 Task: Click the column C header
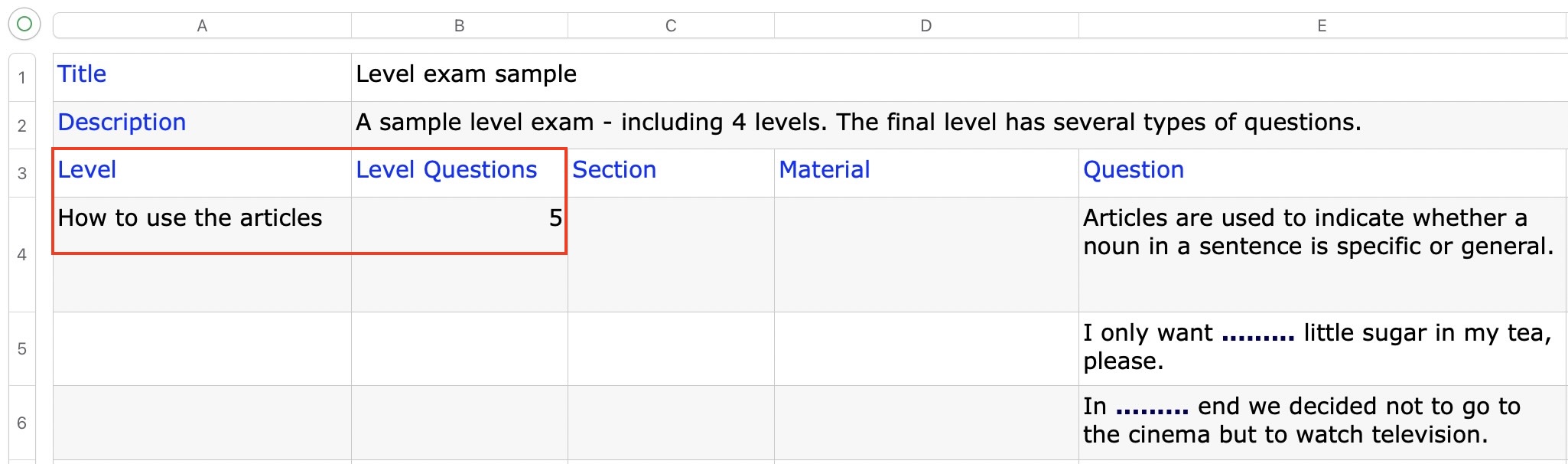pyautogui.click(x=671, y=25)
